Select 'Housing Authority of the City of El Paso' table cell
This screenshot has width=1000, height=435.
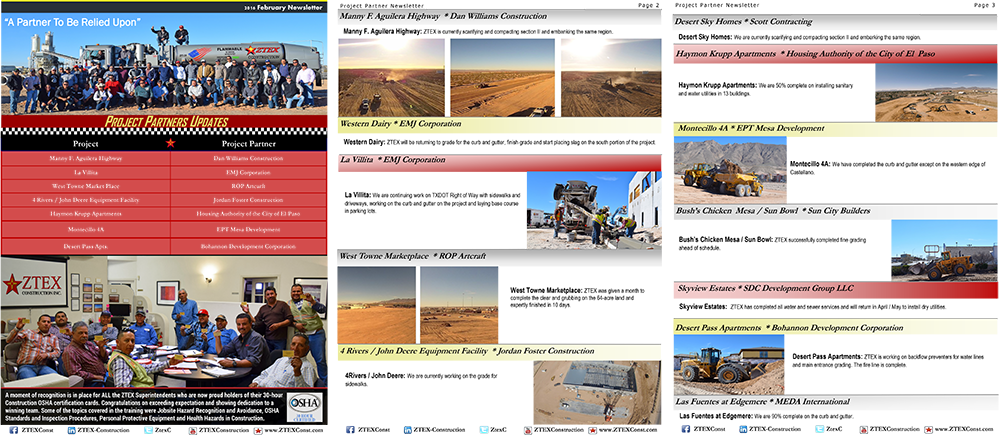pyautogui.click(x=249, y=214)
